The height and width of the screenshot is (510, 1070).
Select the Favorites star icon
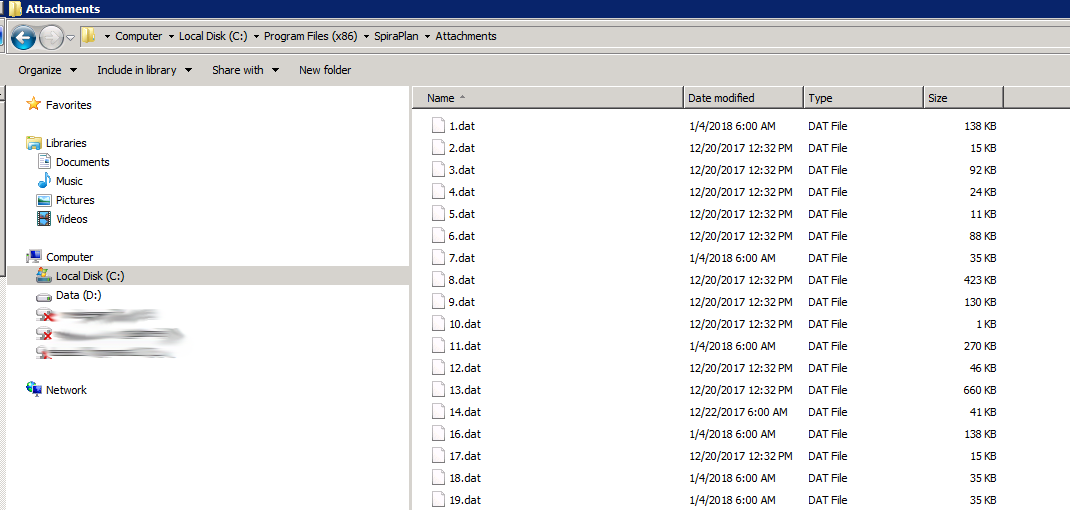pos(34,105)
